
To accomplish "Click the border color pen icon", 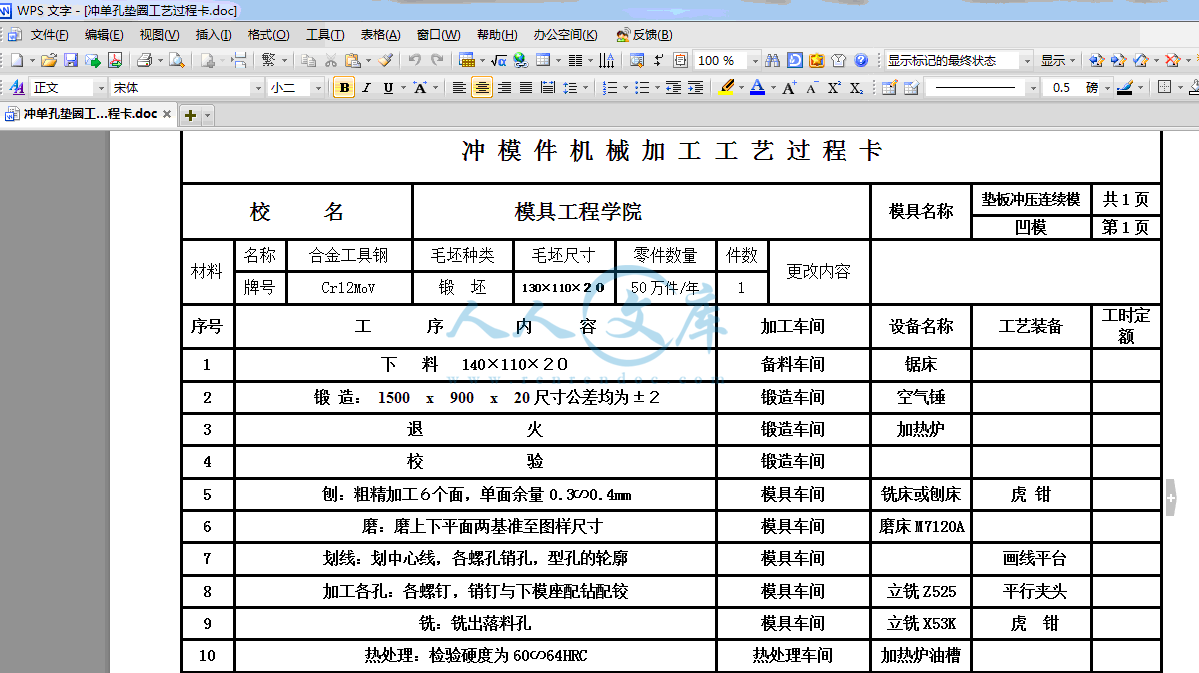I will [1125, 88].
